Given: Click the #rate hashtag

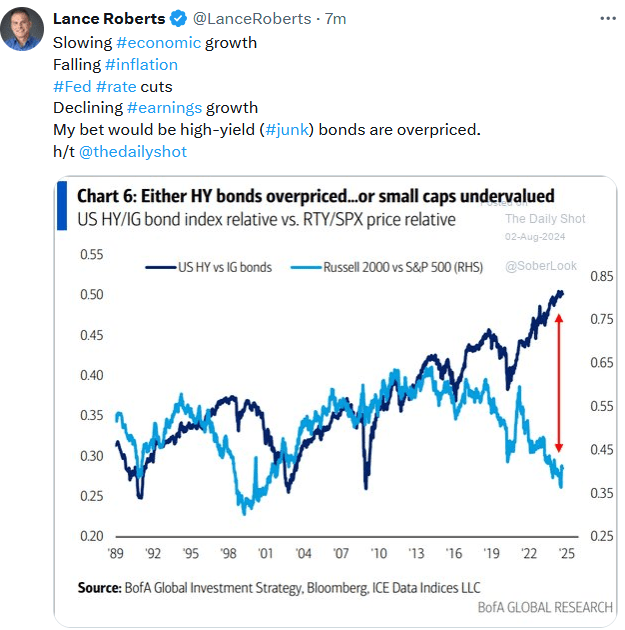Looking at the screenshot, I should pos(116,86).
